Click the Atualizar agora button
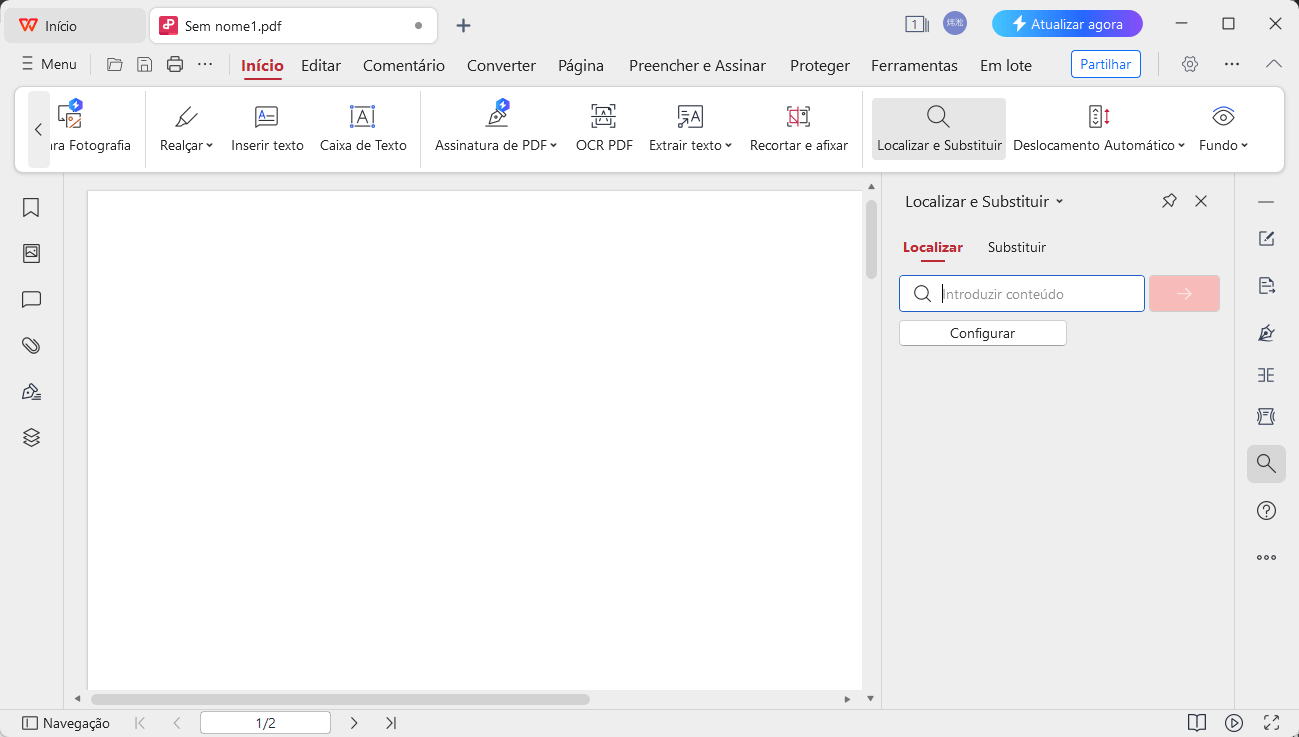Image resolution: width=1299 pixels, height=737 pixels. [1067, 24]
